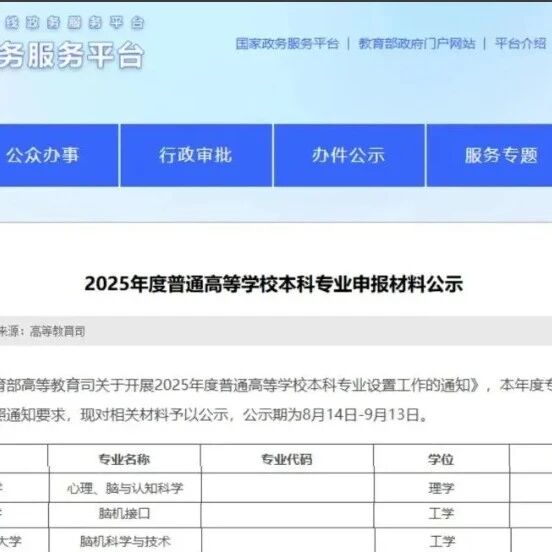Click the notice line mentioning 公示期为8月14日-9月13日
Viewport: 552px width, 552px height.
(213, 415)
